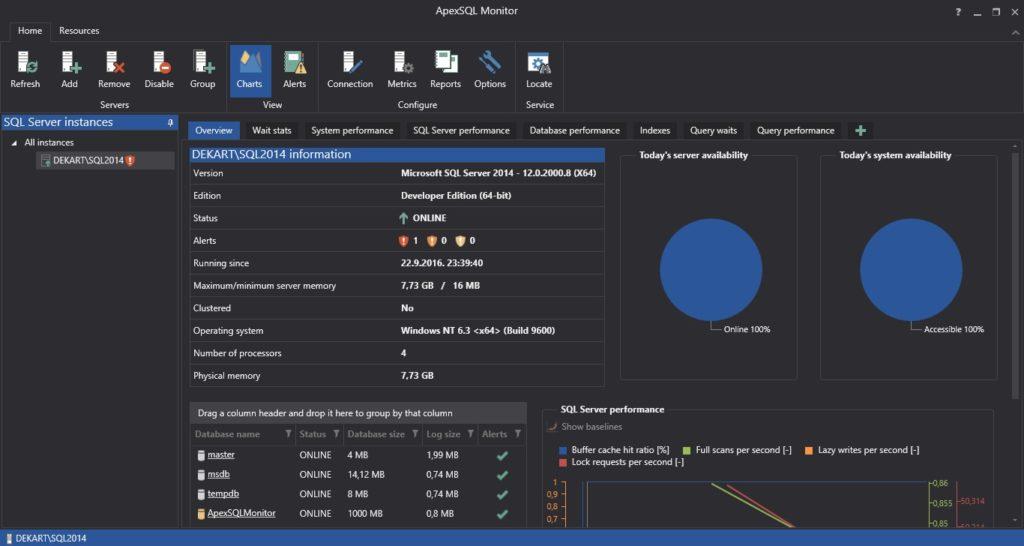Open the Alerts column filter
Image resolution: width=1024 pixels, height=546 pixels.
click(x=517, y=434)
